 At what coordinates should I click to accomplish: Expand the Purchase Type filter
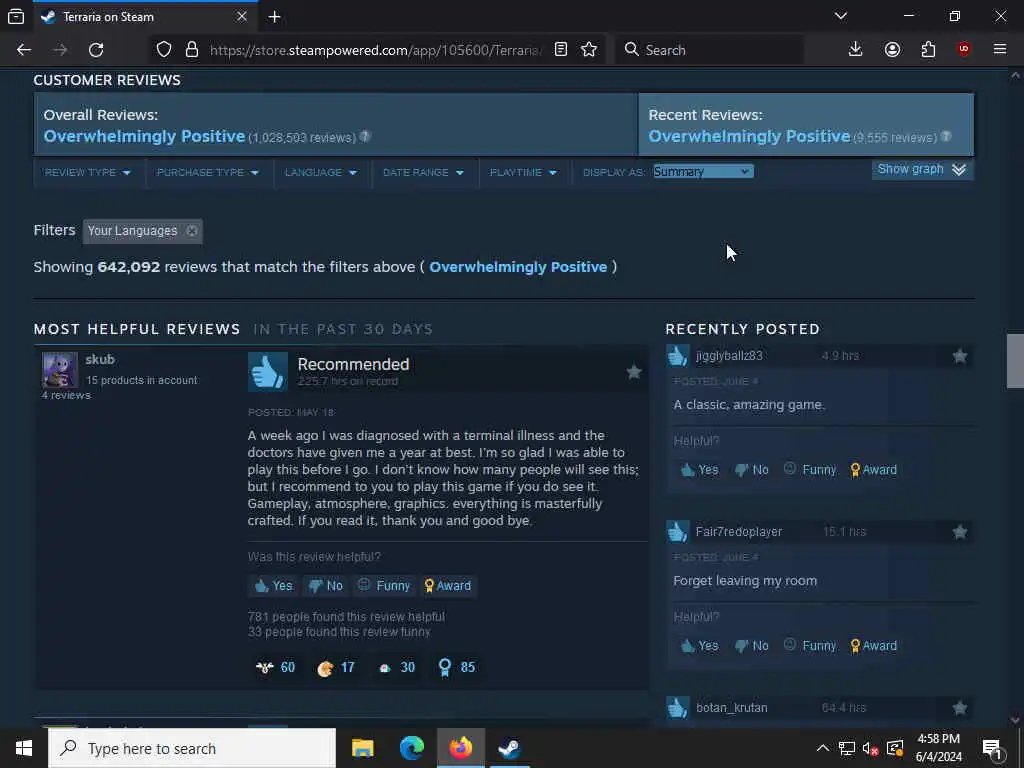[208, 172]
